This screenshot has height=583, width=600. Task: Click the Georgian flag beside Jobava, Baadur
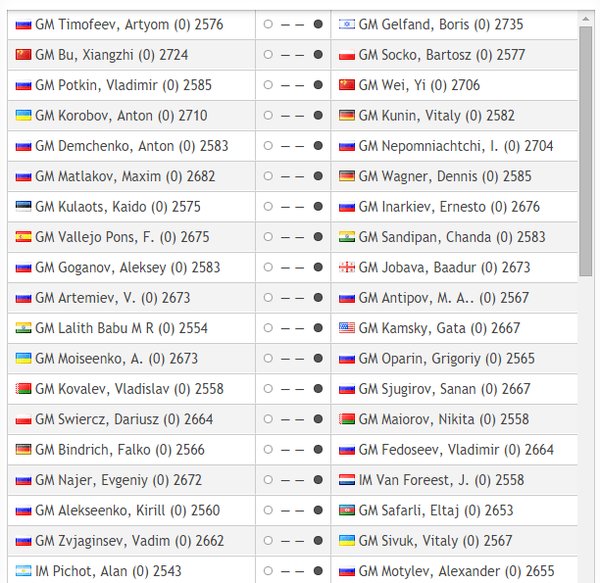(347, 267)
